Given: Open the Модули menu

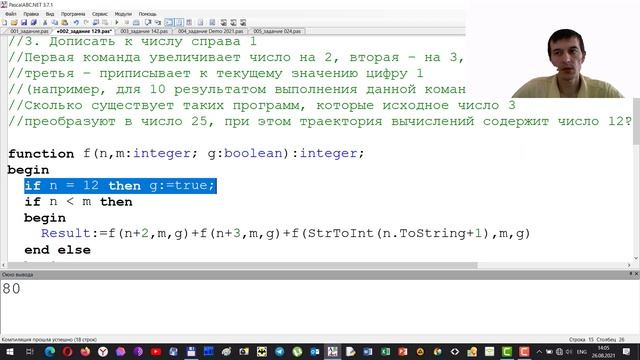Looking at the screenshot, I should point(123,14).
